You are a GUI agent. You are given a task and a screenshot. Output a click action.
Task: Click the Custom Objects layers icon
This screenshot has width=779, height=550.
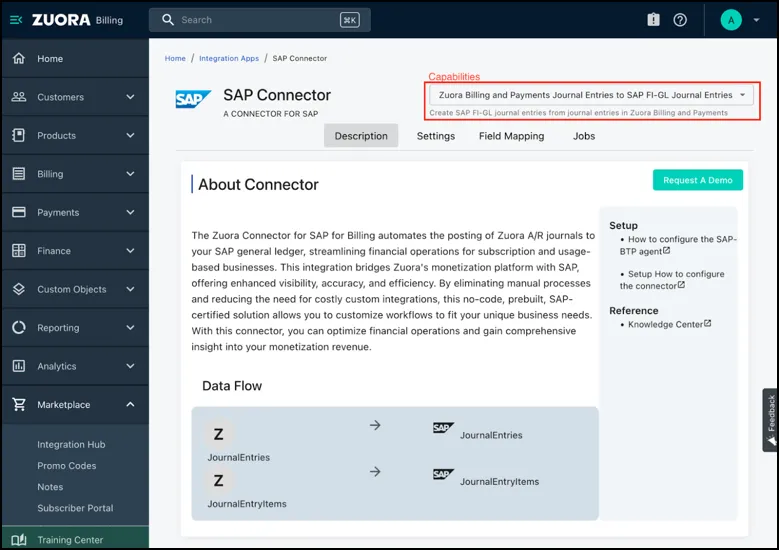coord(19,289)
